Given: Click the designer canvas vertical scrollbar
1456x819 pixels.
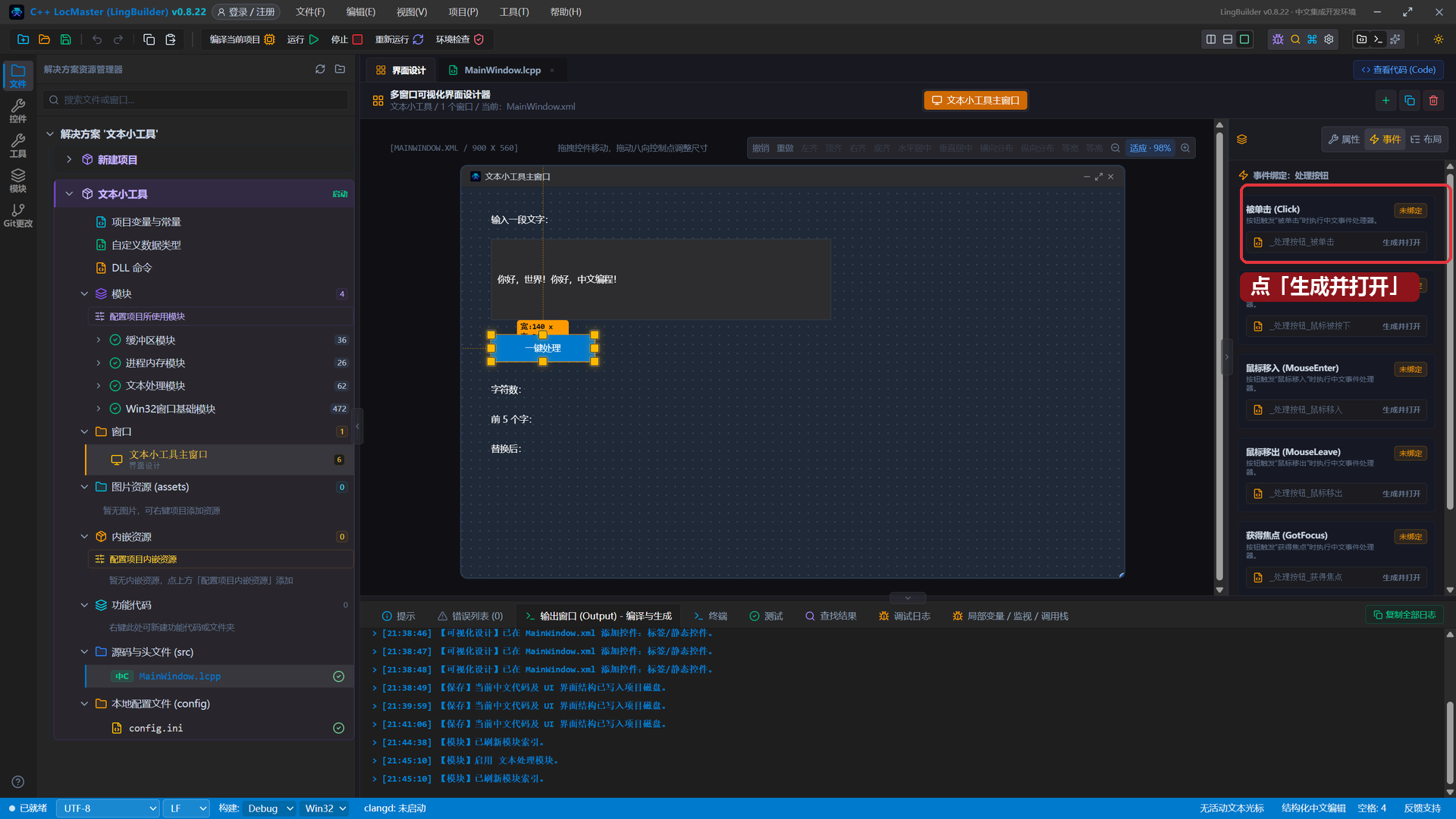Looking at the screenshot, I should [x=1219, y=356].
